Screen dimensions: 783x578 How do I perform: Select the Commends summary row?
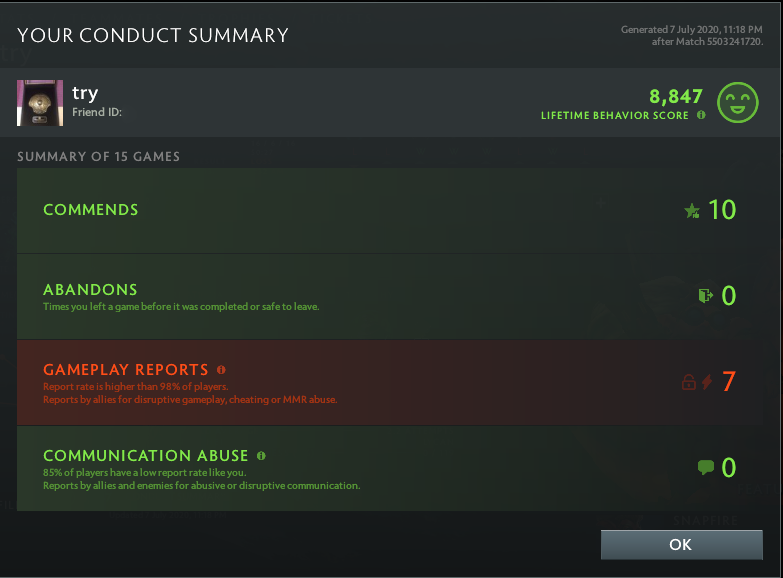[x=390, y=210]
